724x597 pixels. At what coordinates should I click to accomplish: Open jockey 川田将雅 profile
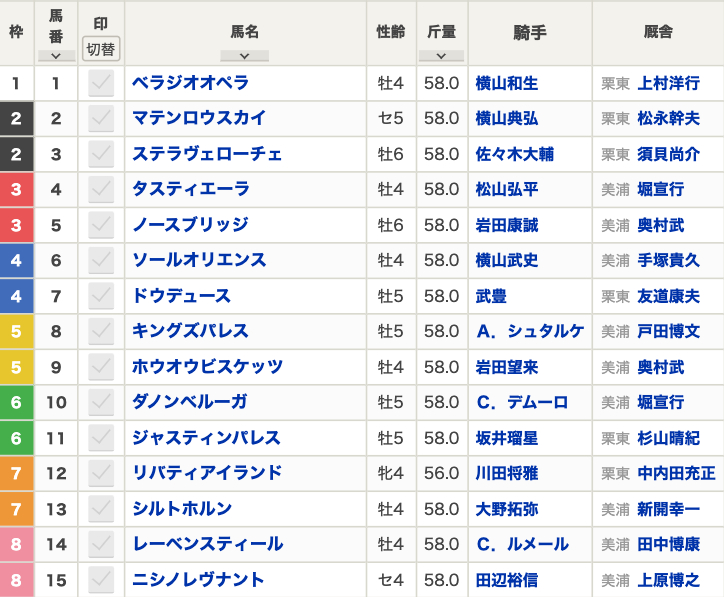coord(507,473)
